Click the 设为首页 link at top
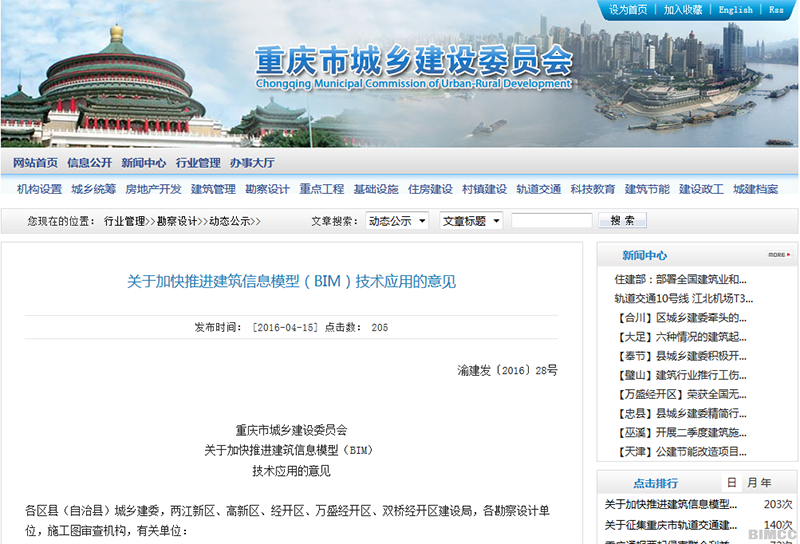The width and height of the screenshot is (800, 544). 628,10
